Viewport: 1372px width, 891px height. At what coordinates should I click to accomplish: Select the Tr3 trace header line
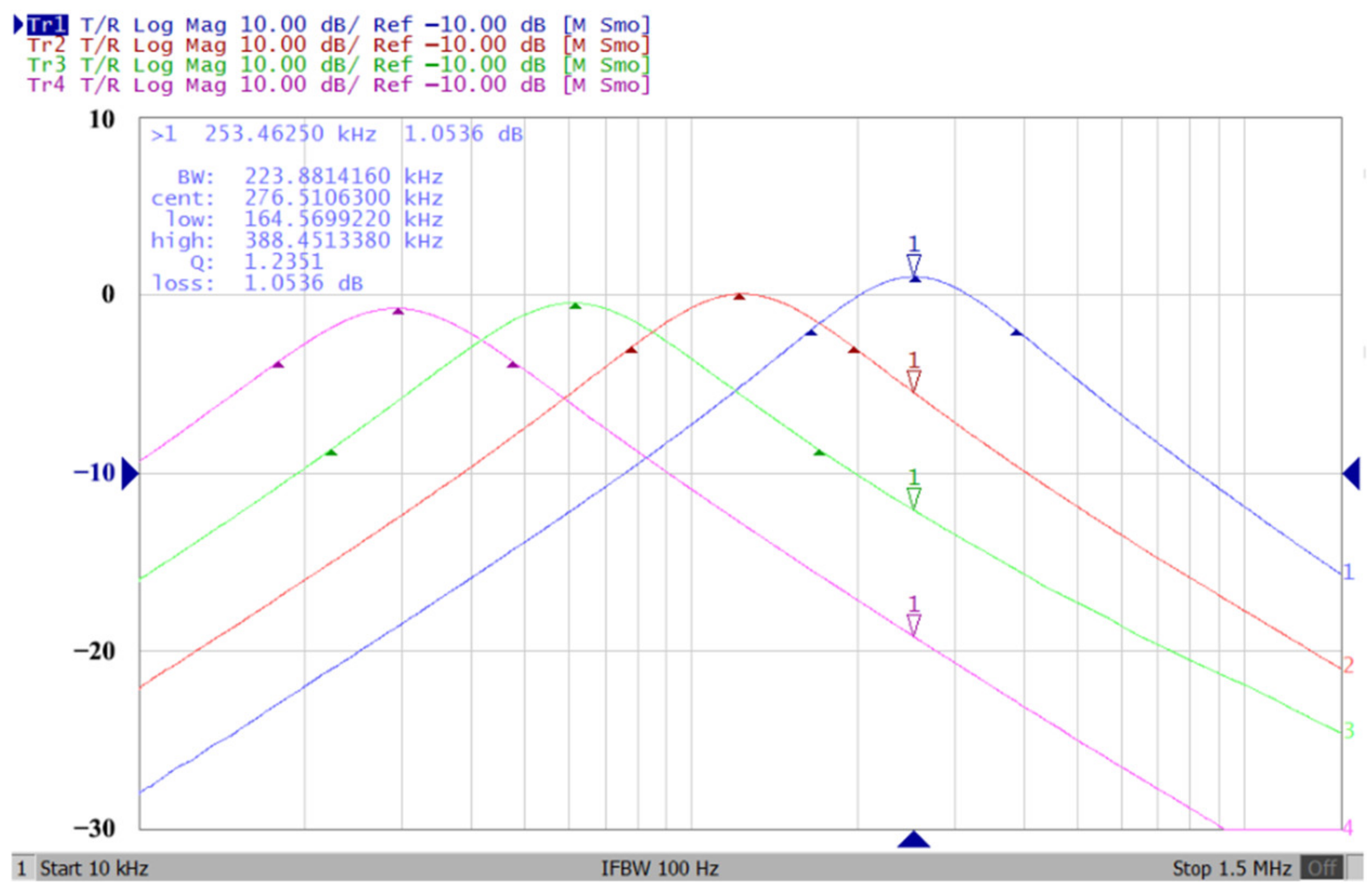[x=338, y=64]
